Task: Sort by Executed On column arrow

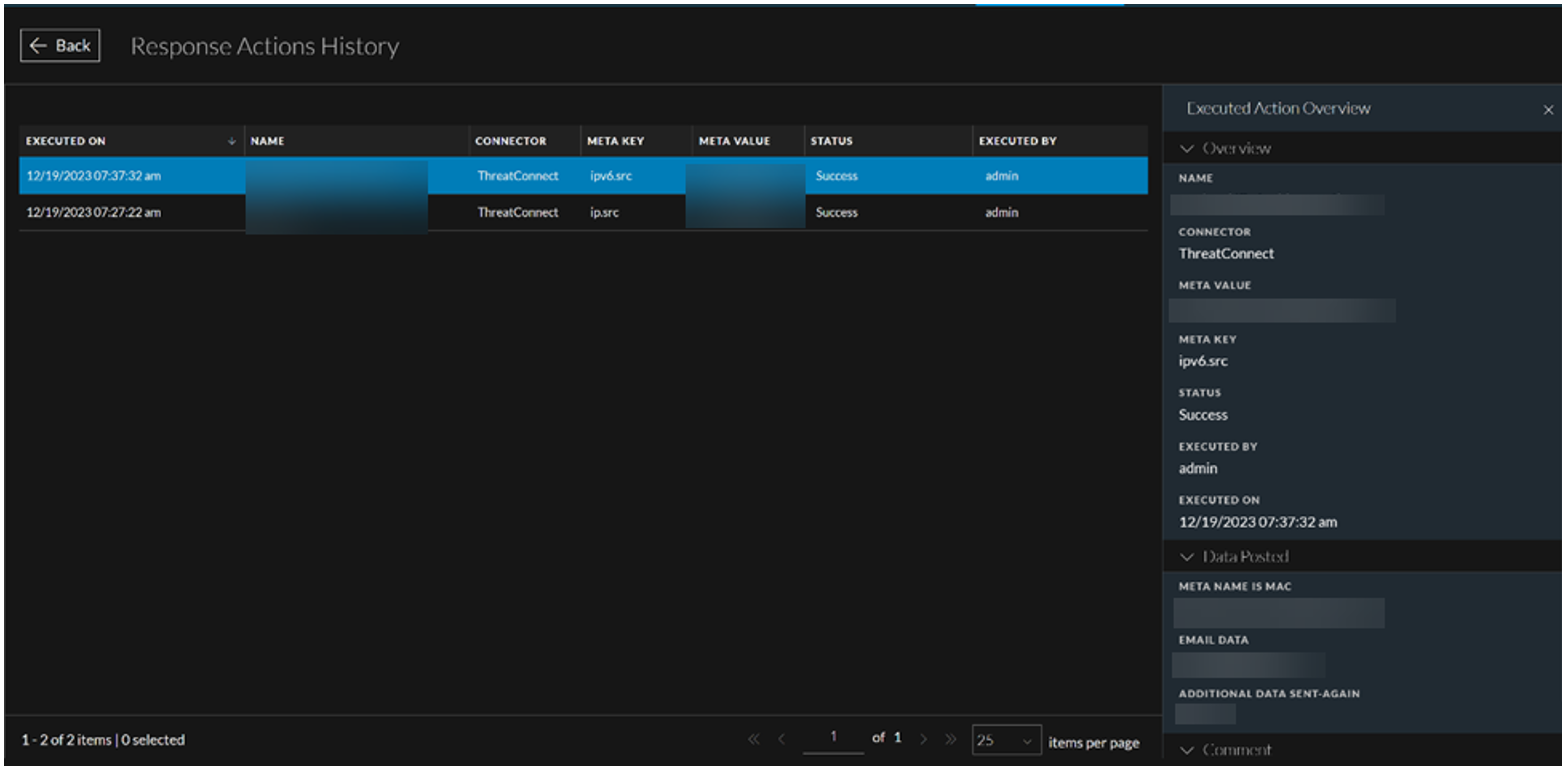Action: pyautogui.click(x=232, y=142)
